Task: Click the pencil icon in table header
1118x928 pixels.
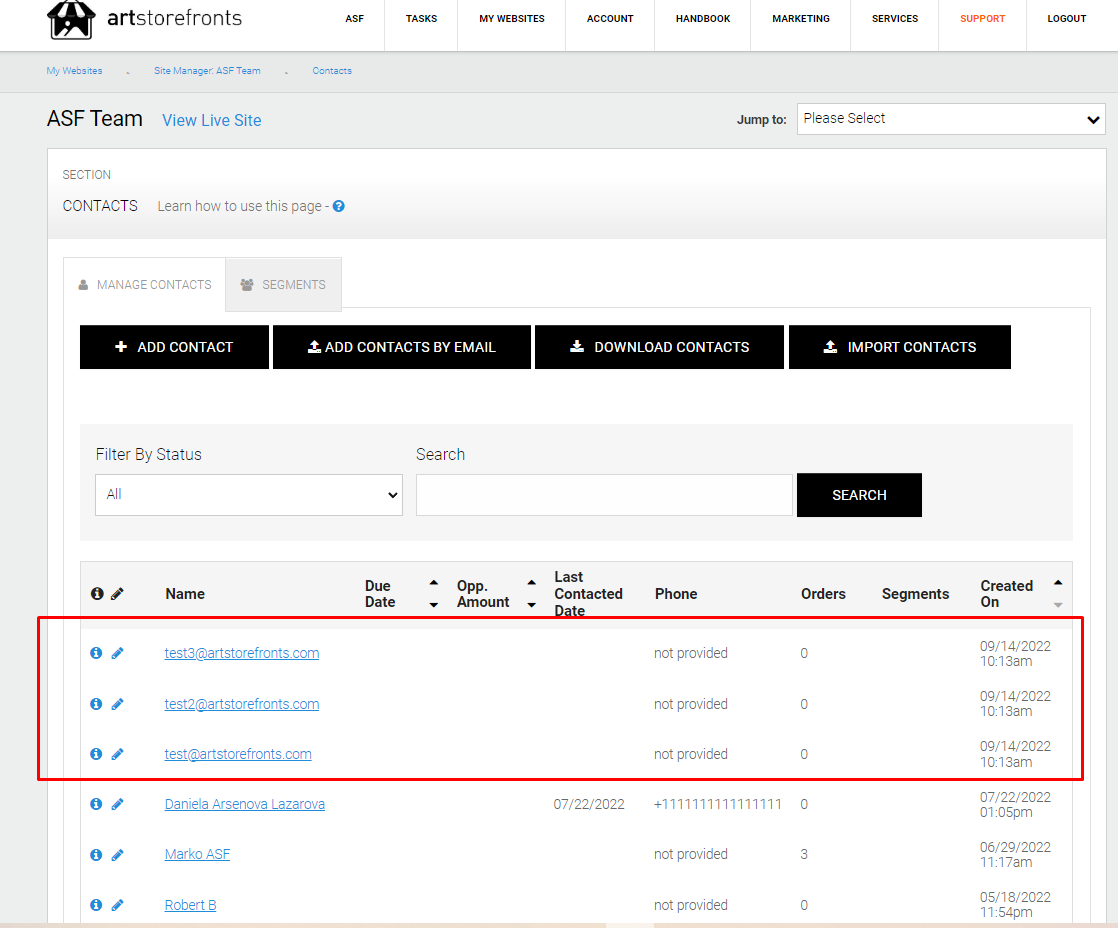Action: coord(118,594)
